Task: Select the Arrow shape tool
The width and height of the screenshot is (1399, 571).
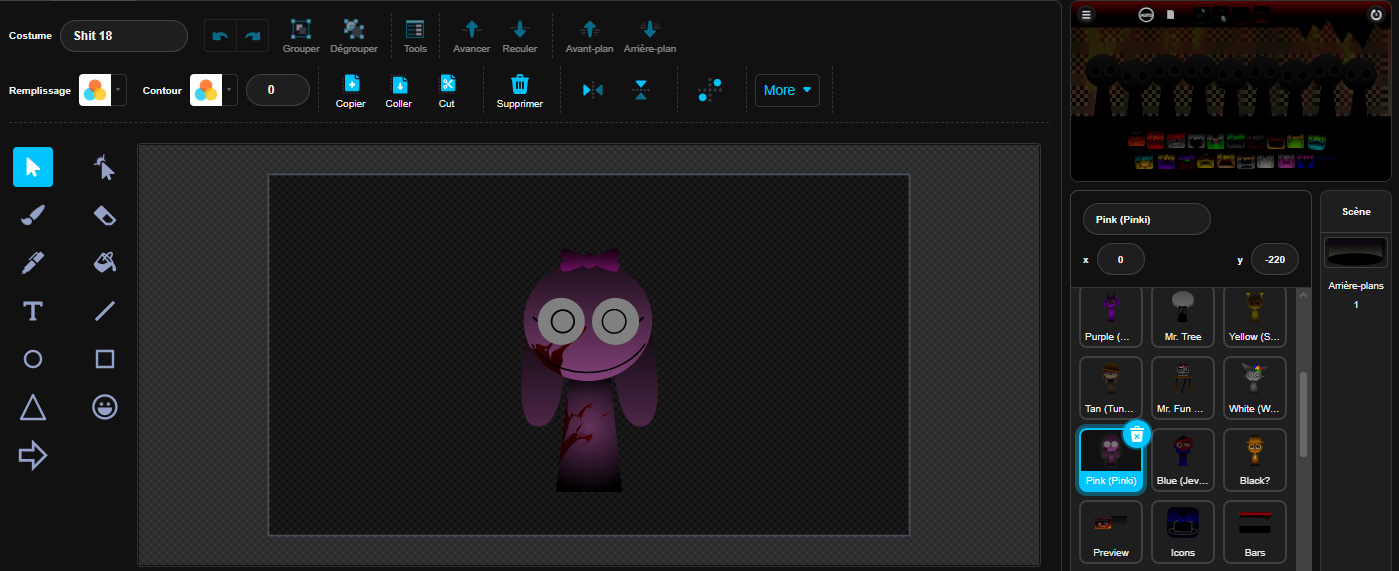Action: click(33, 456)
